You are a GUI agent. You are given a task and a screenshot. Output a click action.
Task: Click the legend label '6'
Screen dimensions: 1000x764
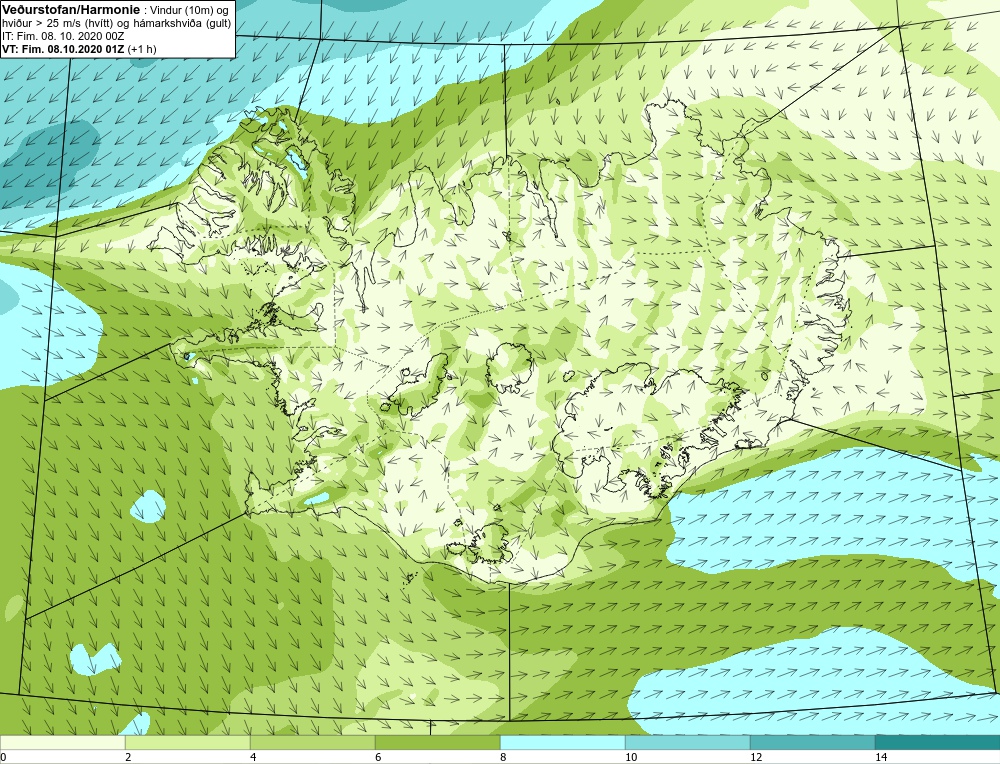tap(378, 757)
